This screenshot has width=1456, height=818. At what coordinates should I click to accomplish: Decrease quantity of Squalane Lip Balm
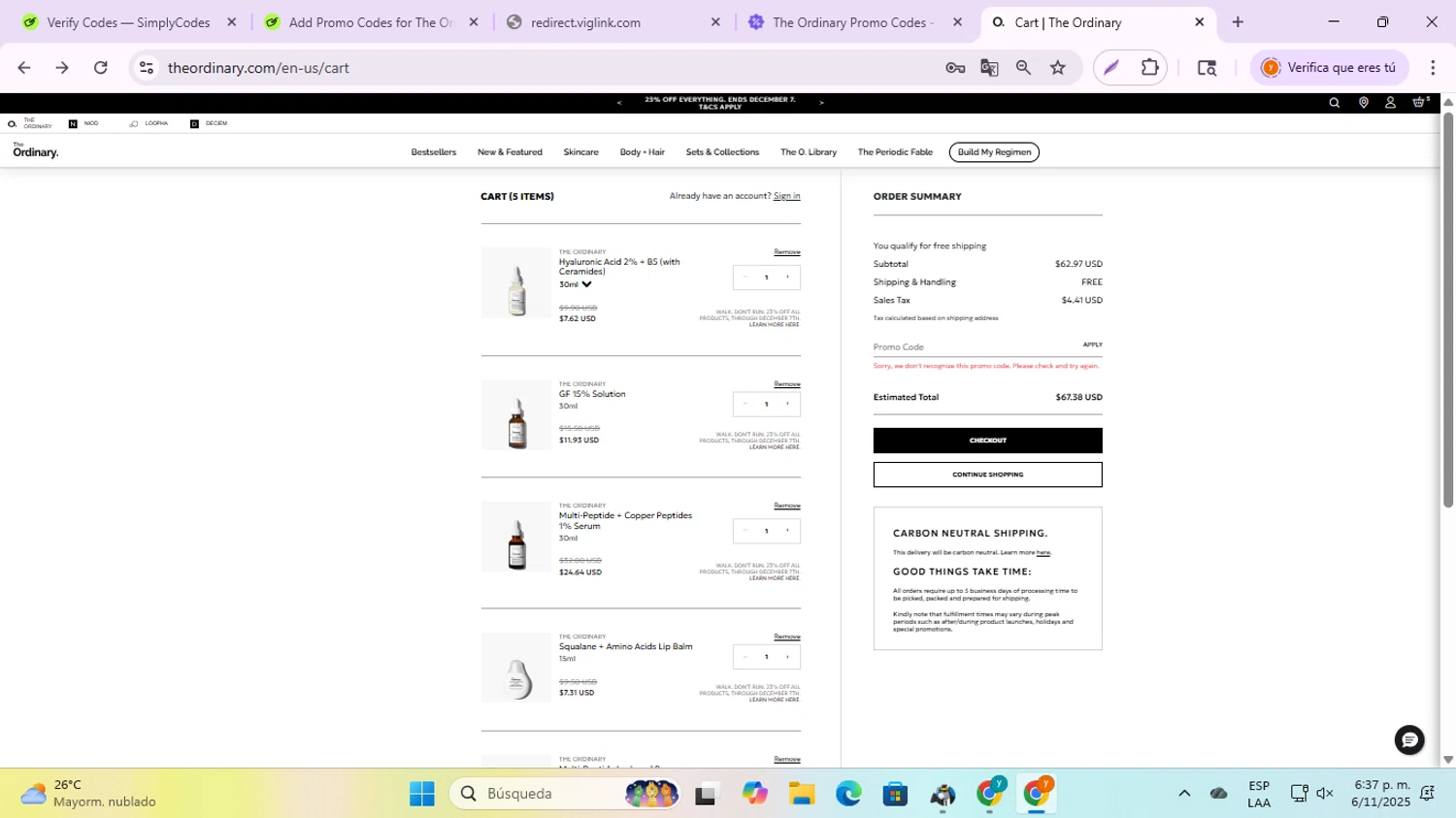(x=745, y=657)
